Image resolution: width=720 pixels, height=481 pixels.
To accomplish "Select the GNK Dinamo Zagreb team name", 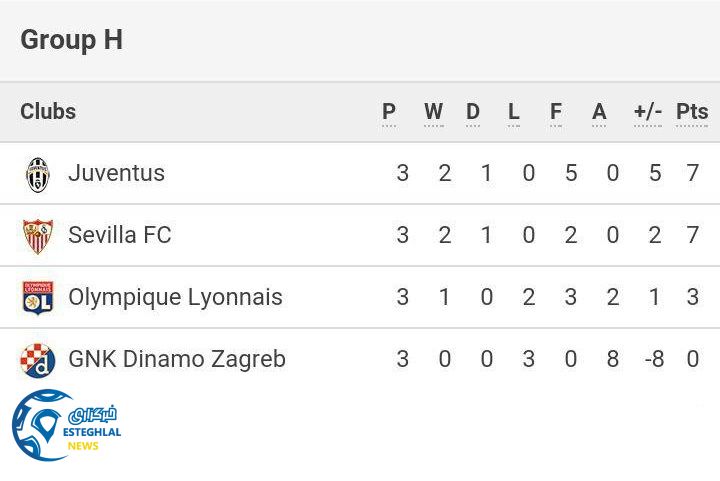I will point(177,360).
